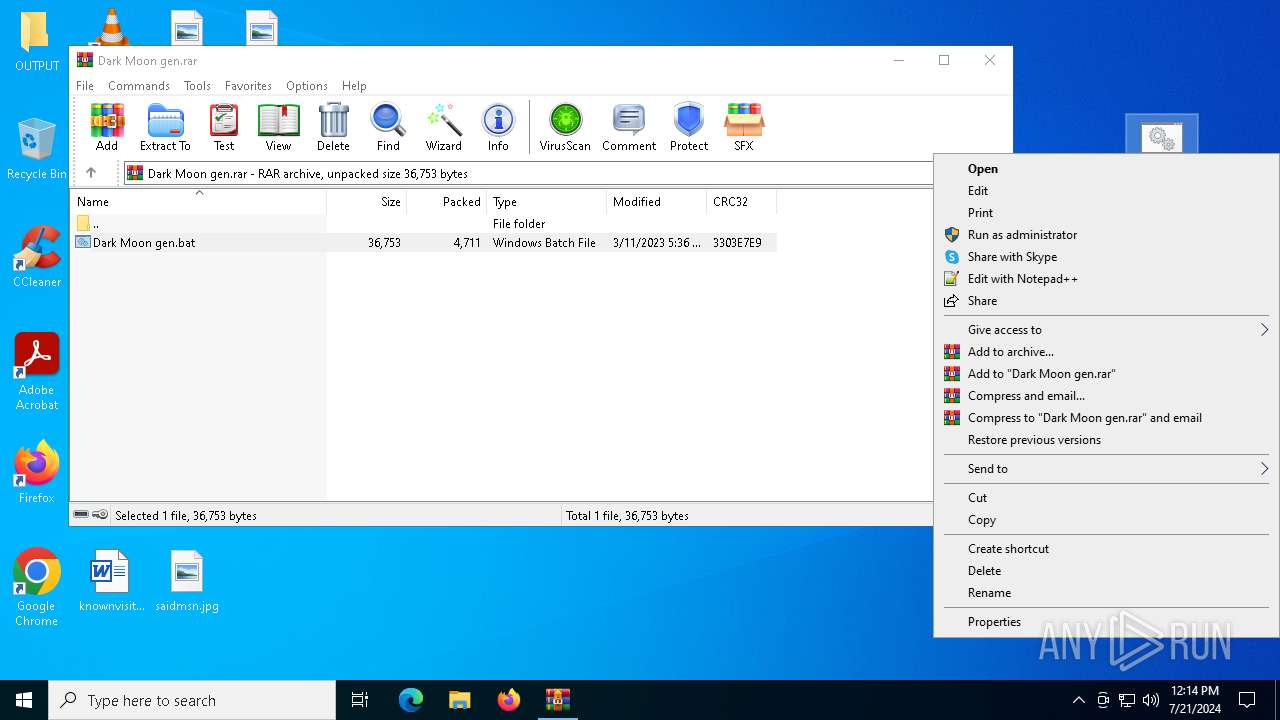Create SFX archive via SFX icon
The width and height of the screenshot is (1280, 720).
pos(744,127)
